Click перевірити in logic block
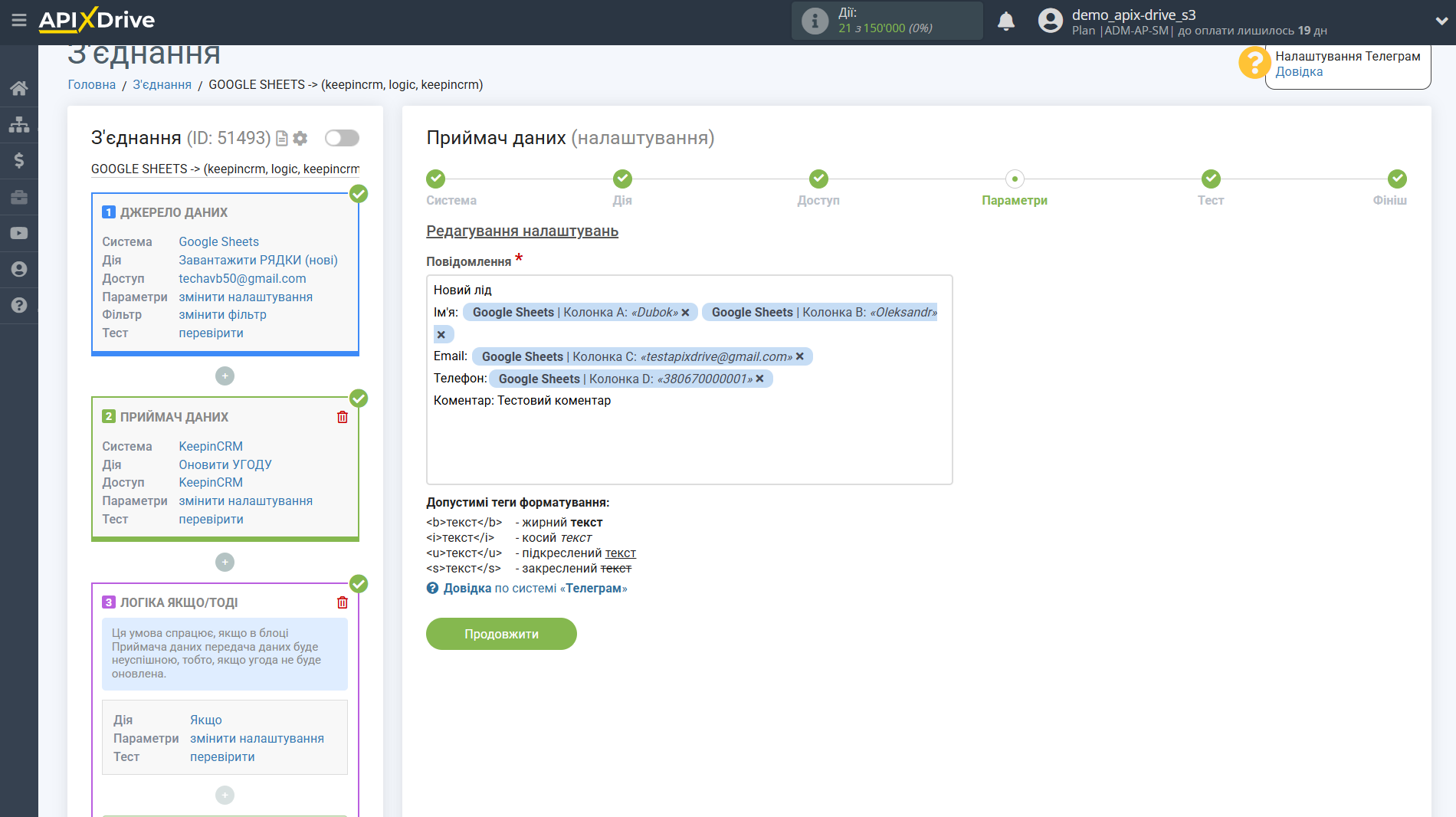This screenshot has height=817, width=1456. tap(222, 757)
